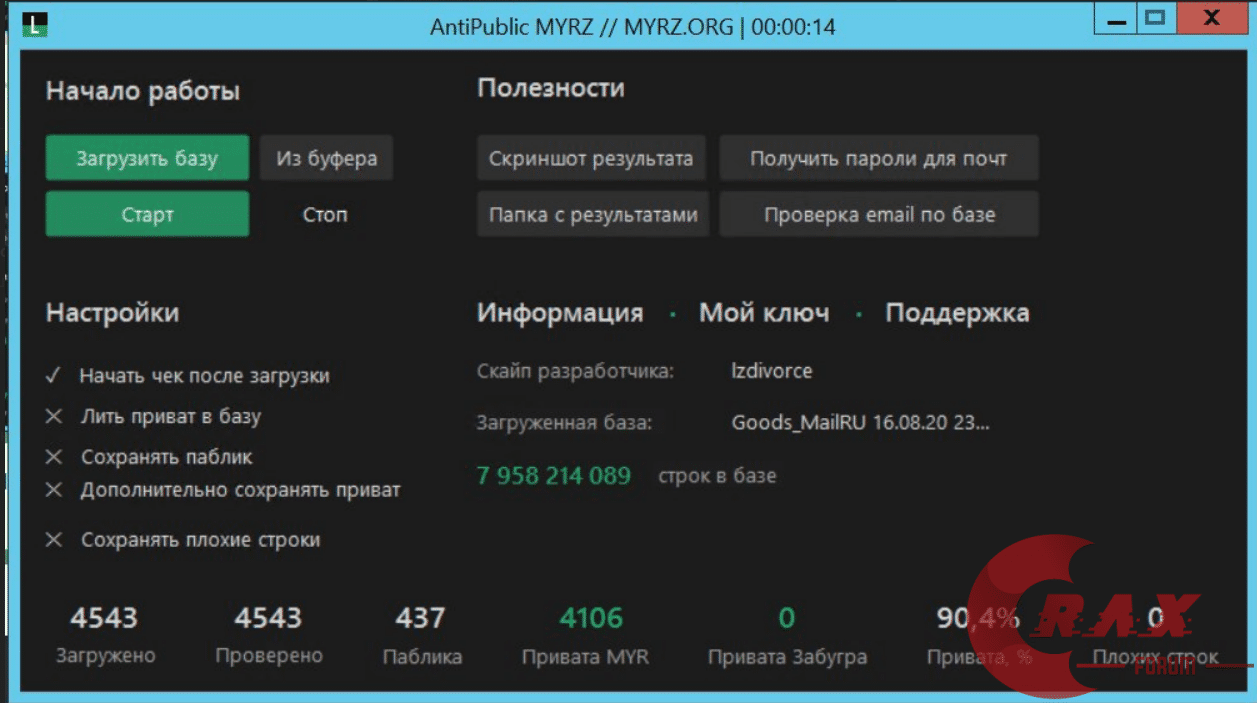Image resolution: width=1257 pixels, height=703 pixels.
Task: Click the Привата MYR counter 4106
Action: (x=591, y=618)
